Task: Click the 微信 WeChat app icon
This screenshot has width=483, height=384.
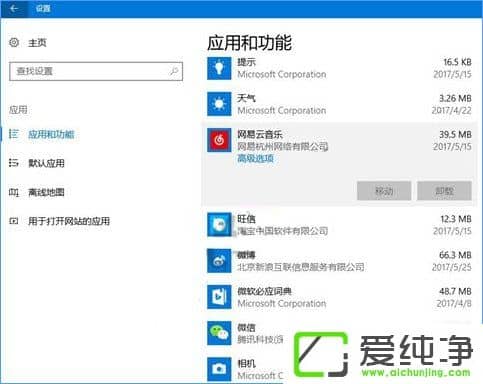Action: pos(219,333)
